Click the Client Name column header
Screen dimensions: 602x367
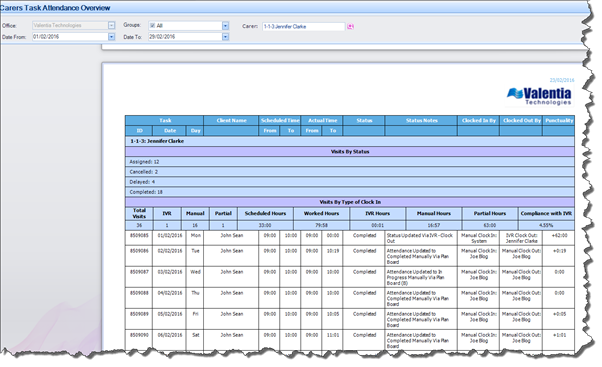click(231, 121)
